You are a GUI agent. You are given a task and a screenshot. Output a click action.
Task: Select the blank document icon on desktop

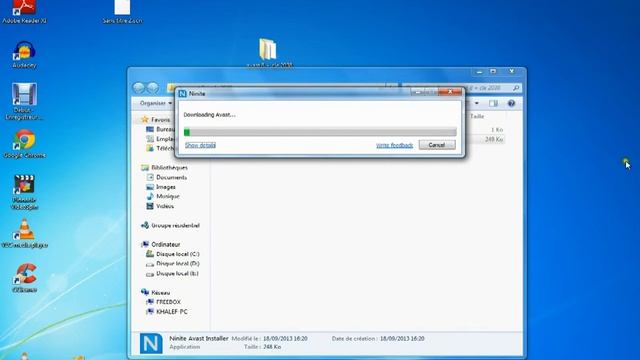coord(122,7)
